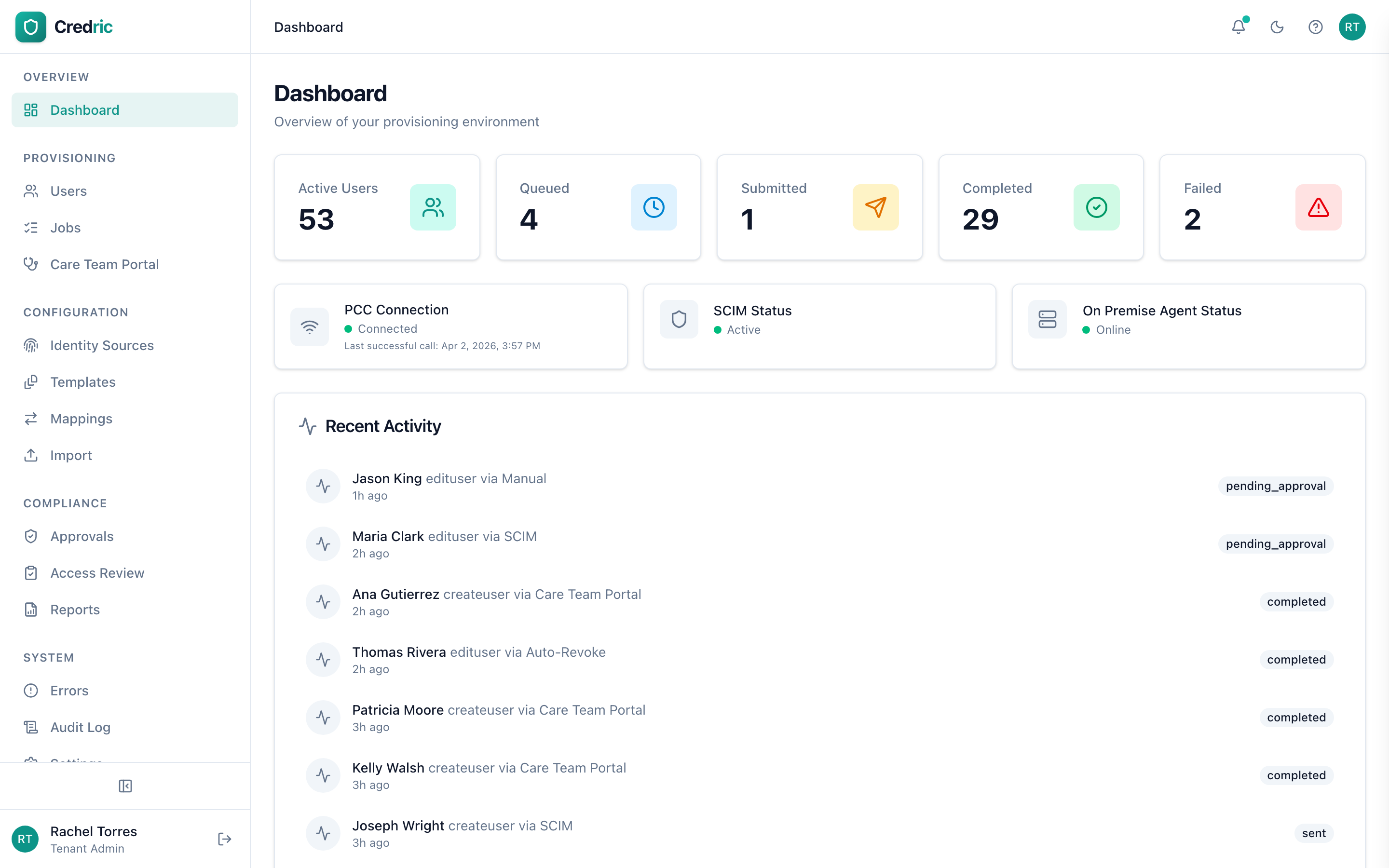Screen dimensions: 1389x868
Task: Collapse the sidebar with the panel toggle
Action: pos(125,786)
